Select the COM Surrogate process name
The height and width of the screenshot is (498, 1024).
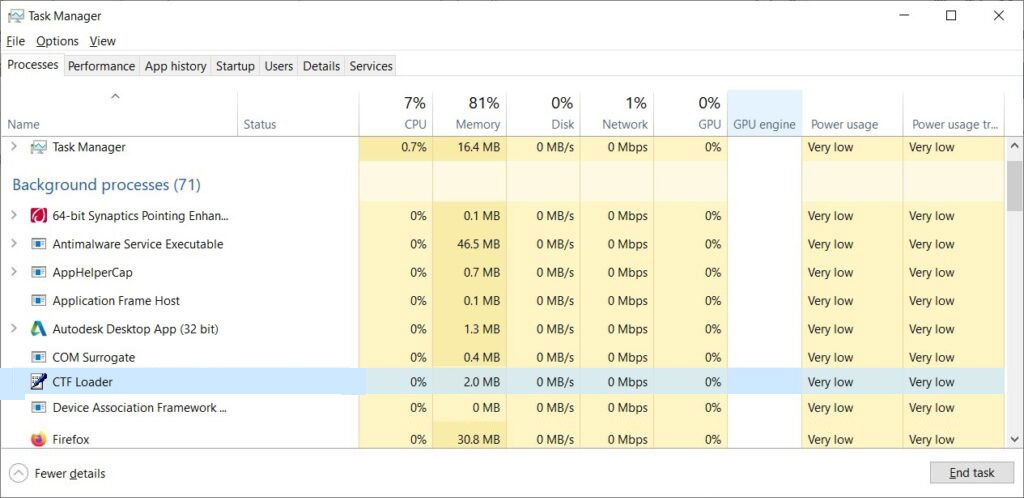tap(94, 358)
